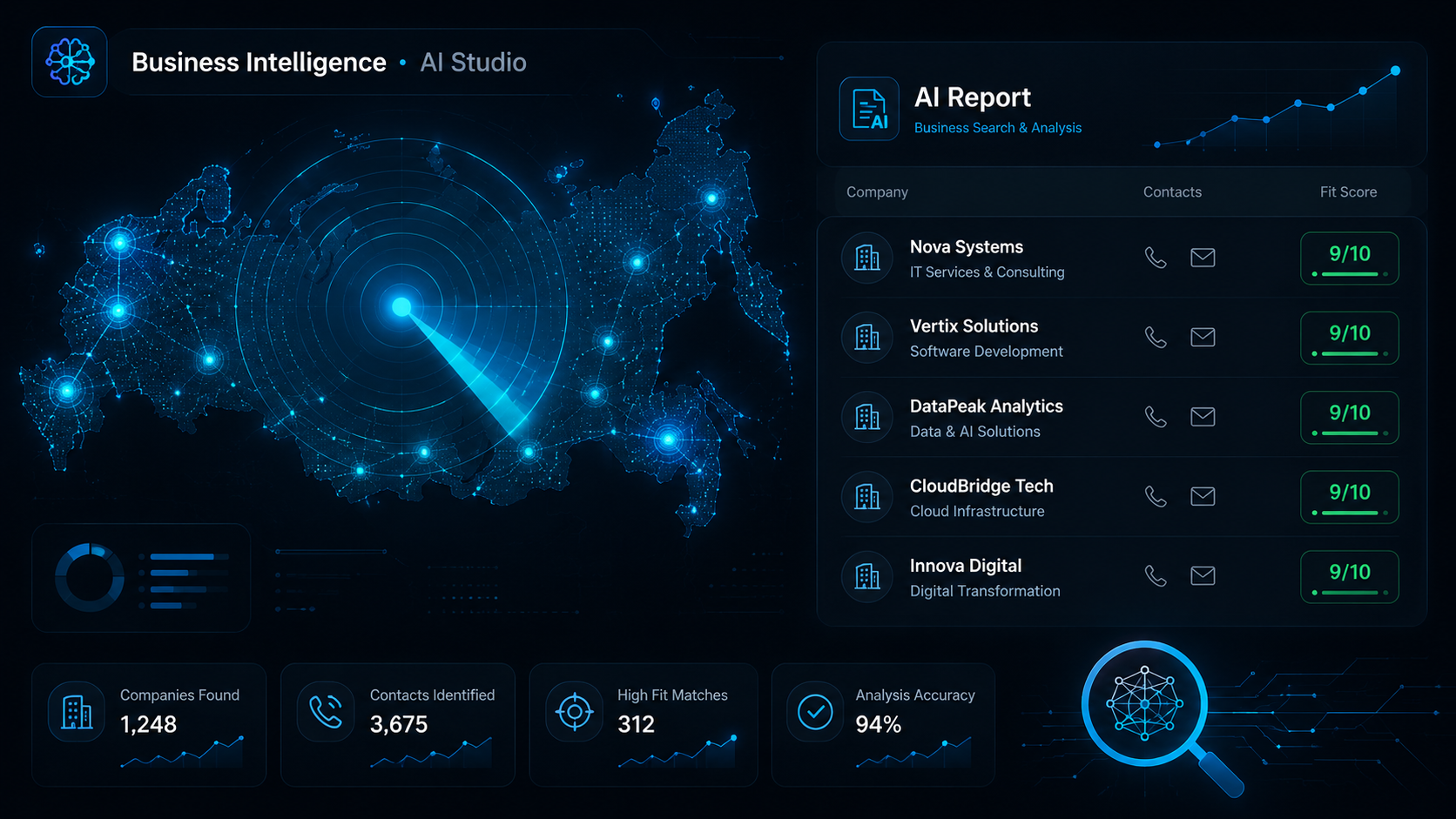Select the Nova Systems company name

point(967,247)
